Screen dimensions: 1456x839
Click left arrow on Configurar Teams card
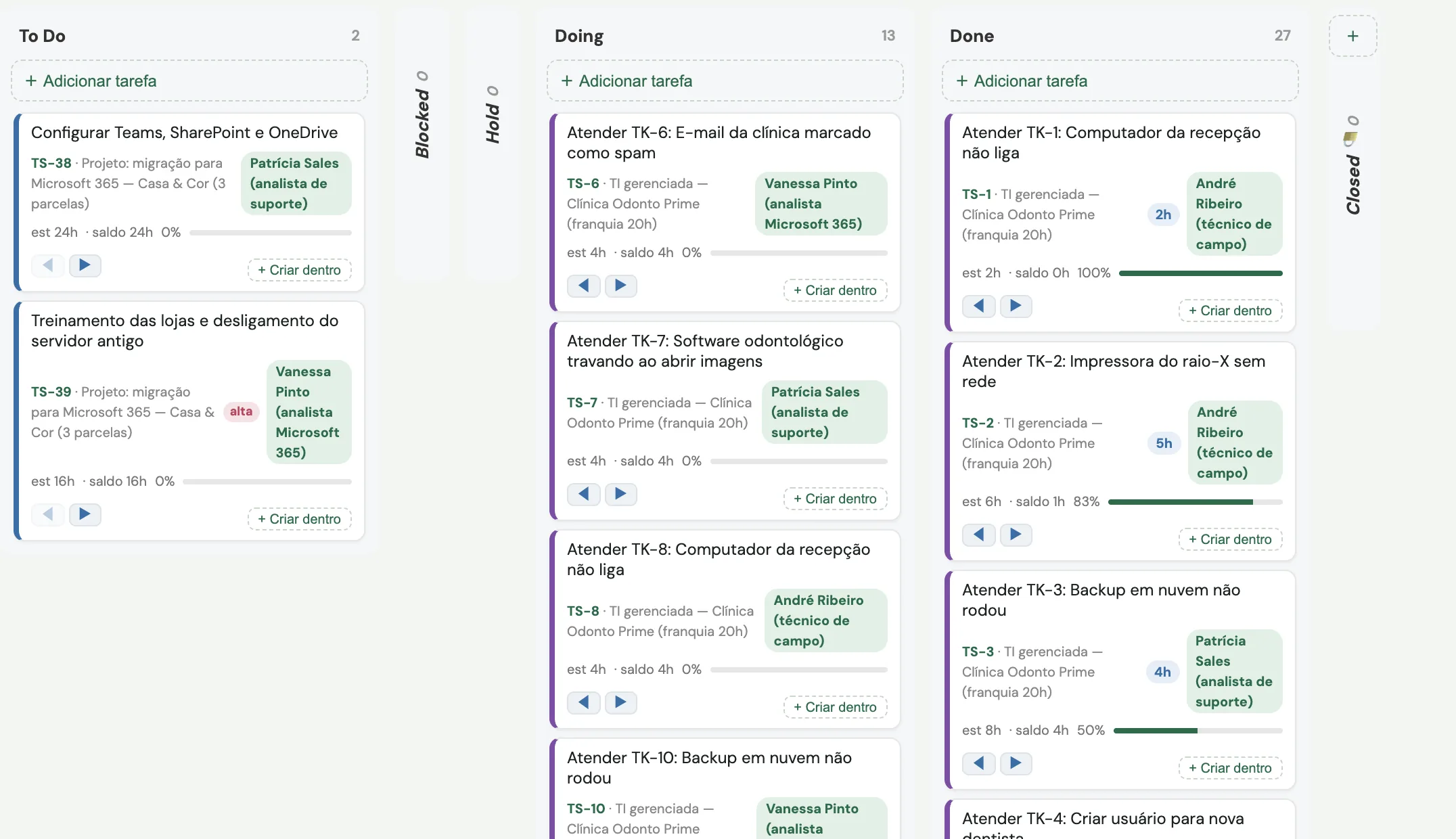click(48, 265)
